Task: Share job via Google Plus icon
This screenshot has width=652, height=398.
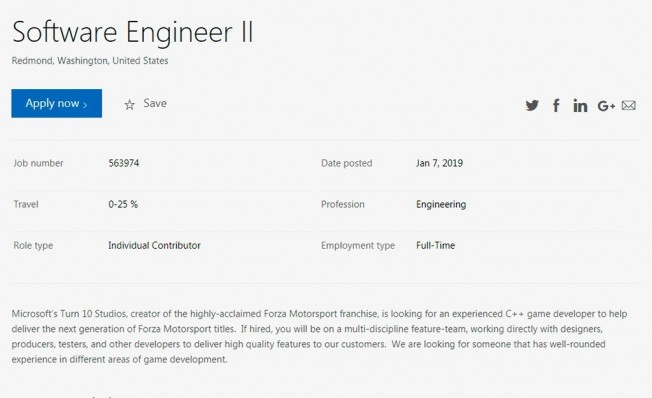Action: coord(606,106)
